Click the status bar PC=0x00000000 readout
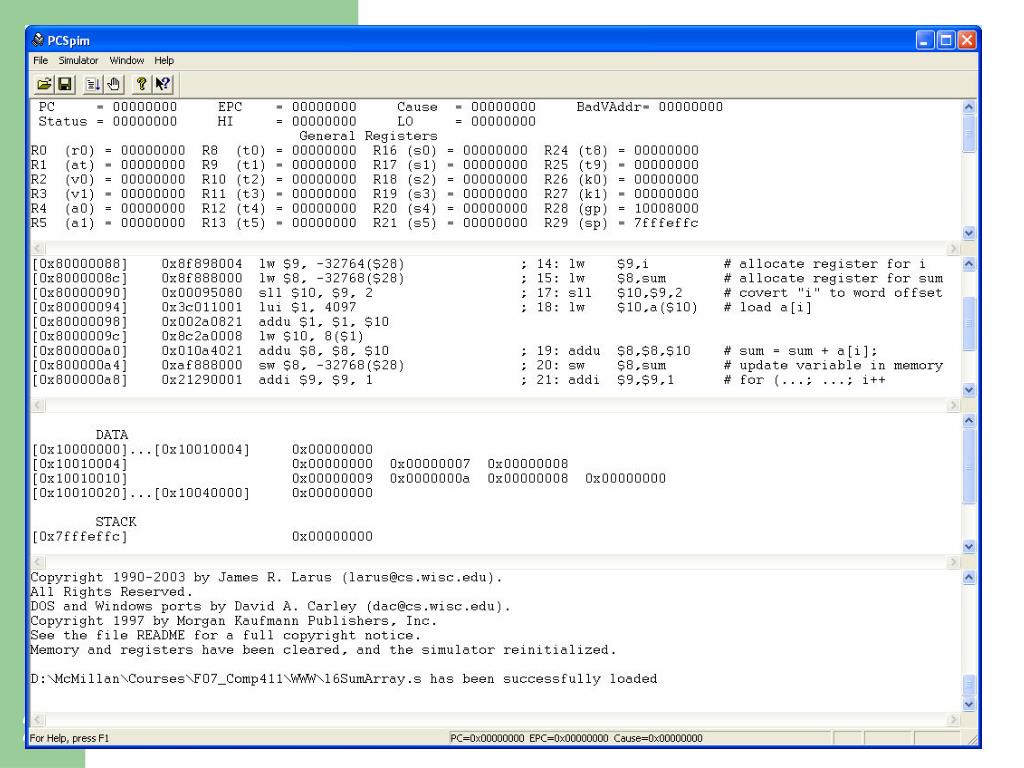The image size is (1024, 768). (487, 738)
